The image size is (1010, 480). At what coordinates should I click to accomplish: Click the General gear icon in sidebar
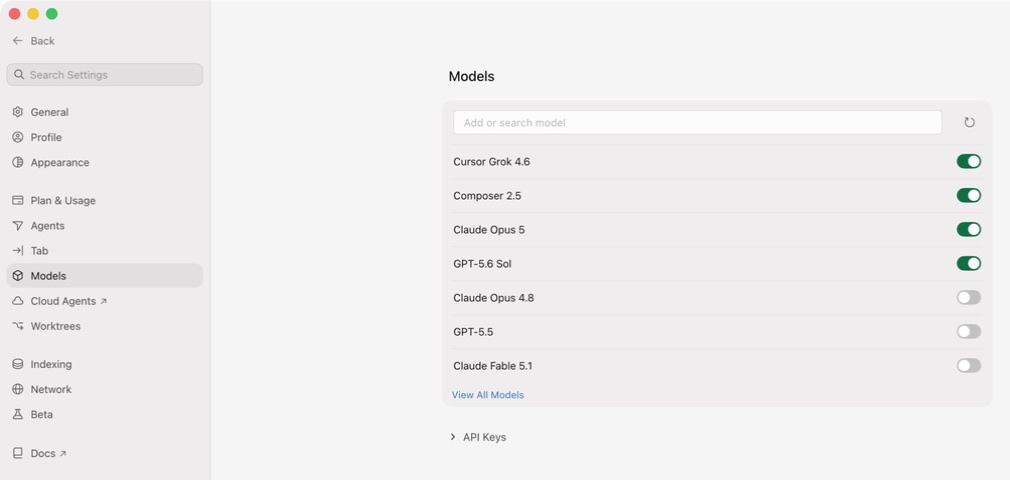pyautogui.click(x=18, y=112)
